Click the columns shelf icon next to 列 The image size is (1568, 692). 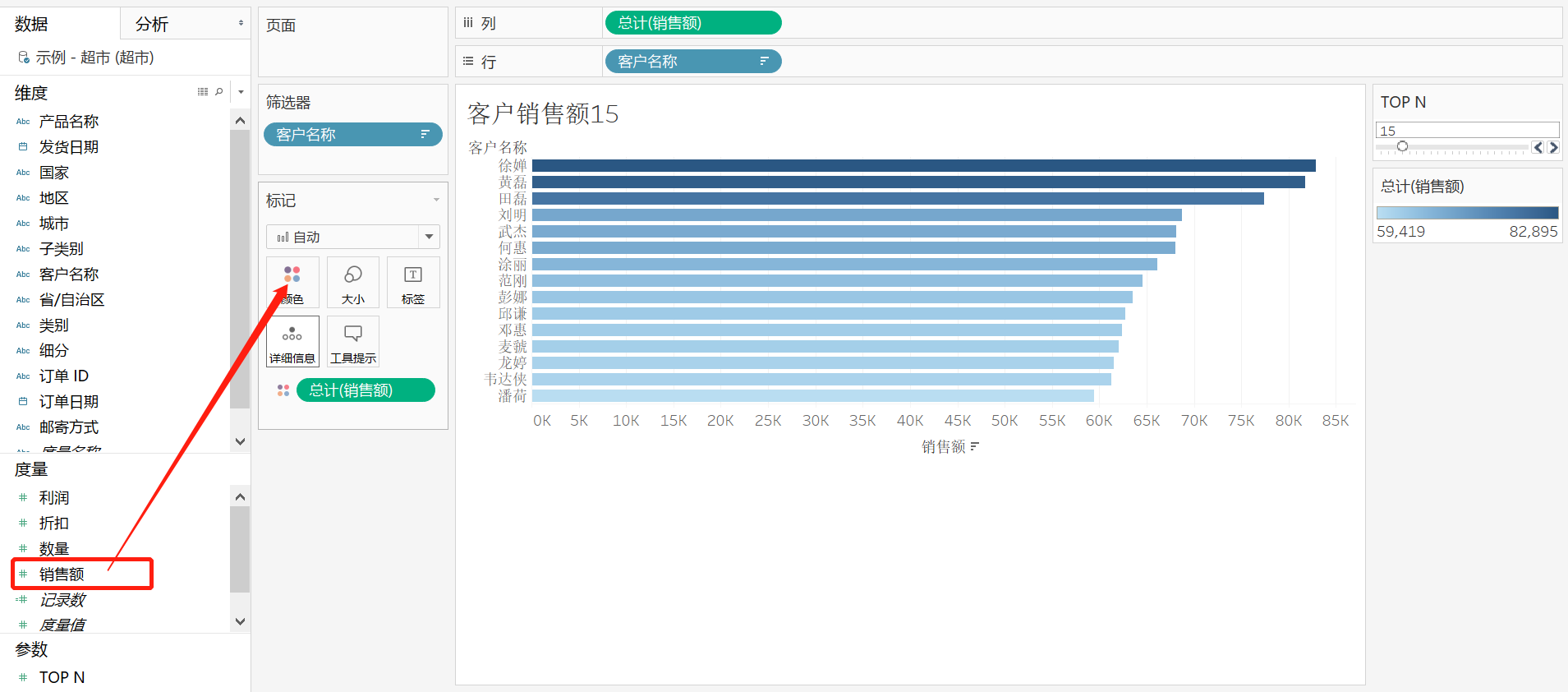point(468,23)
